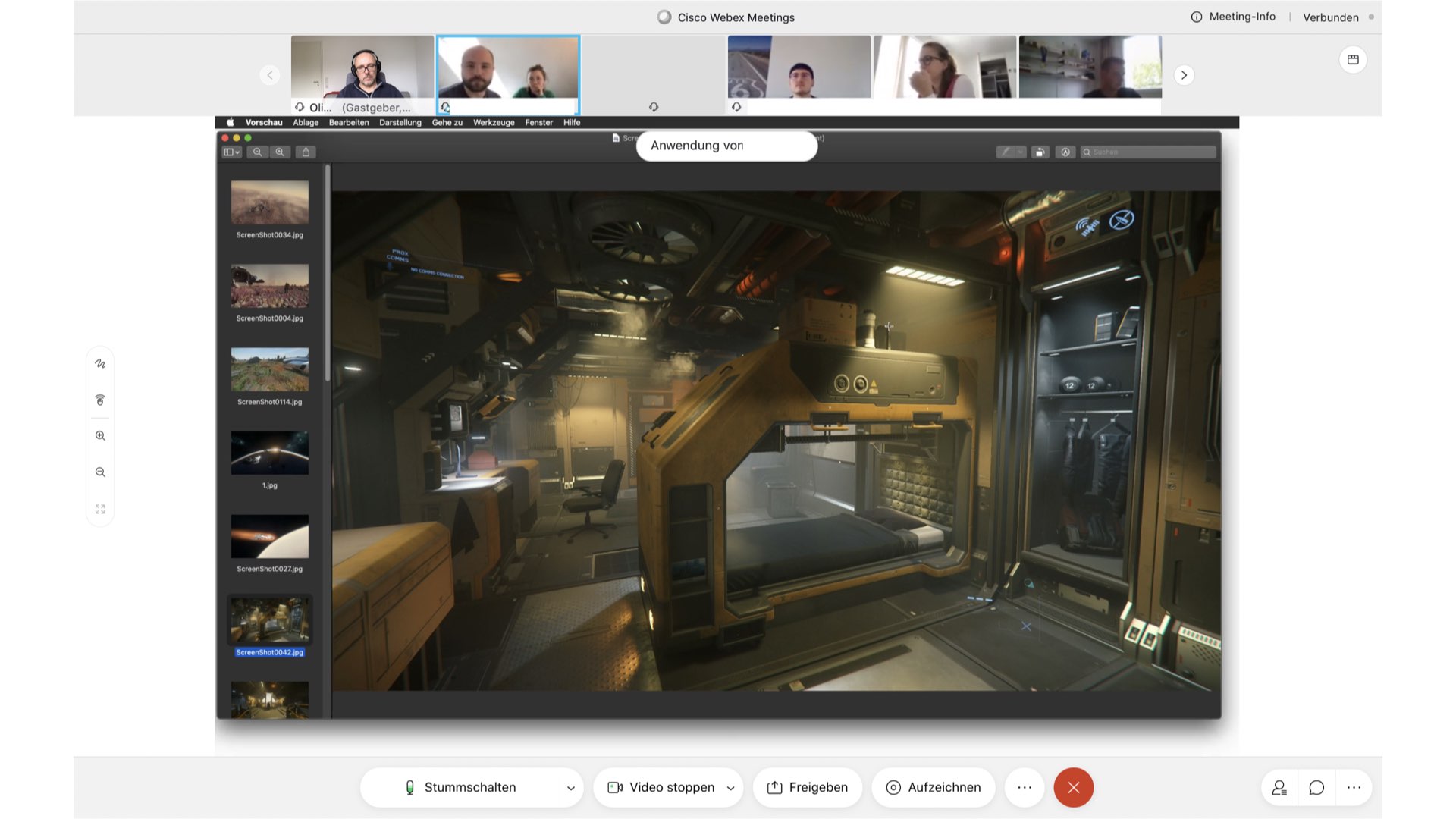The width and height of the screenshot is (1456, 819).
Task: Open the video layout options icon
Action: [1353, 59]
